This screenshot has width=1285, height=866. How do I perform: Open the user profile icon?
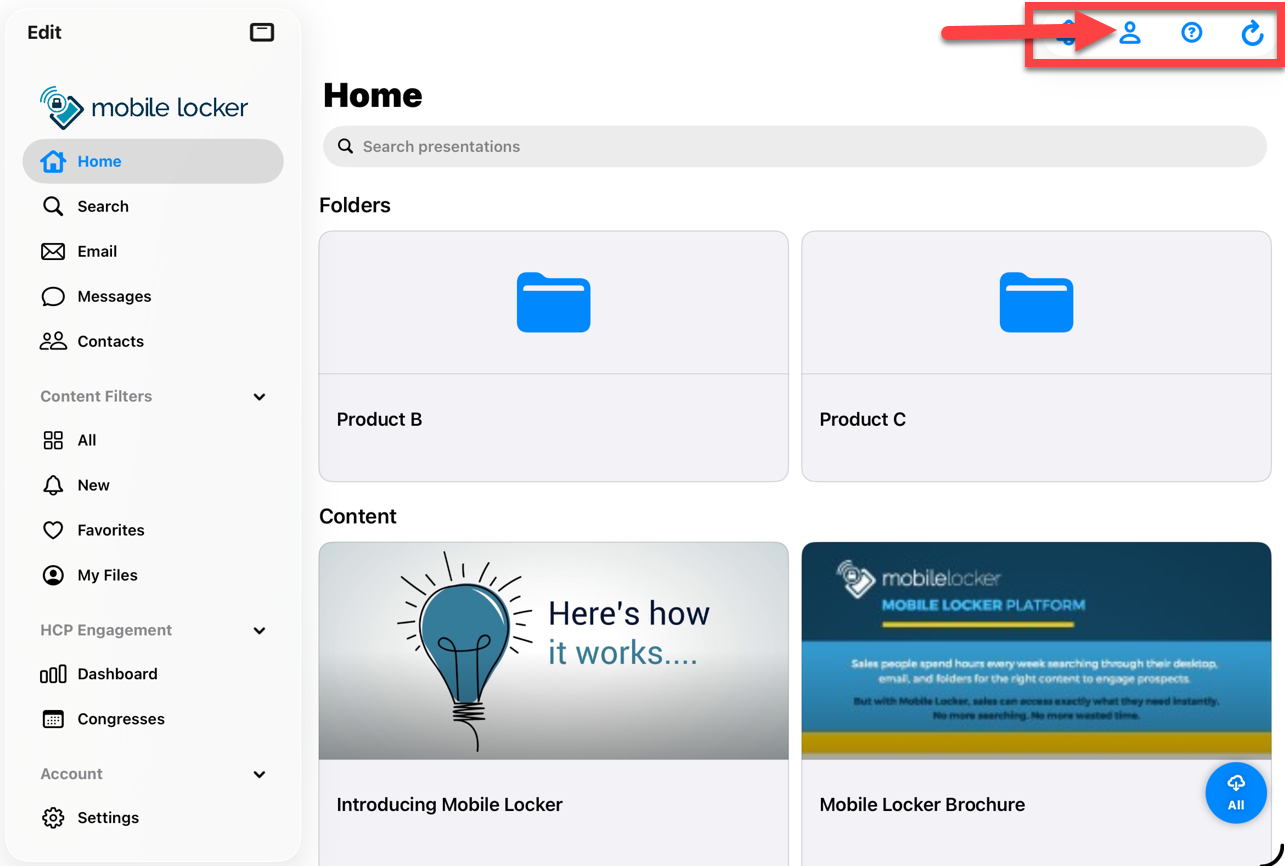pyautogui.click(x=1130, y=33)
